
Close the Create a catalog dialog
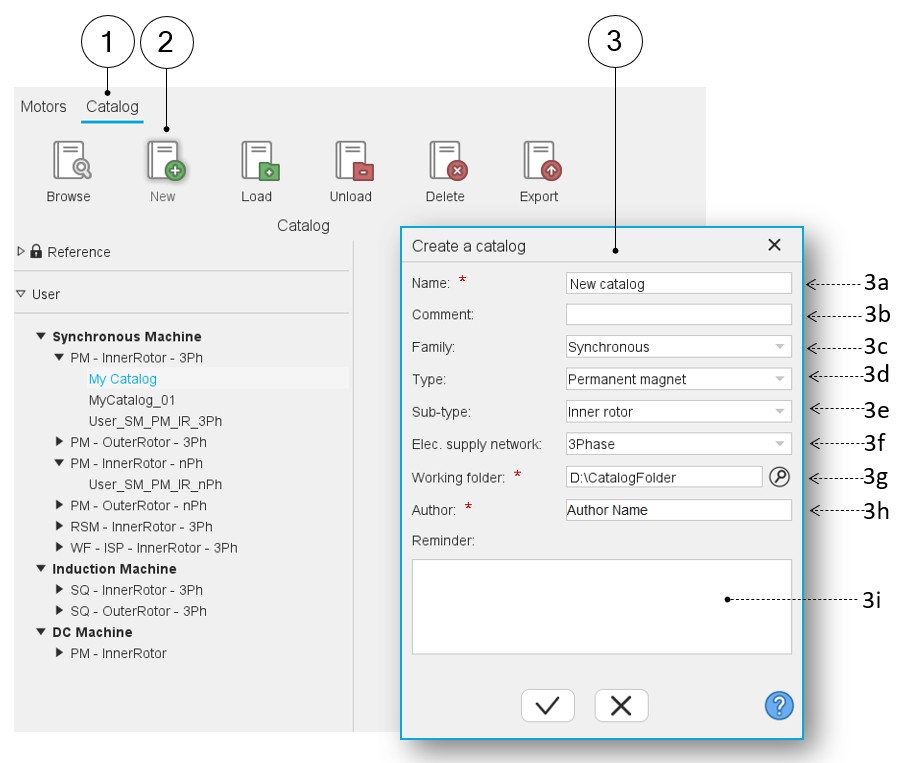(x=774, y=245)
